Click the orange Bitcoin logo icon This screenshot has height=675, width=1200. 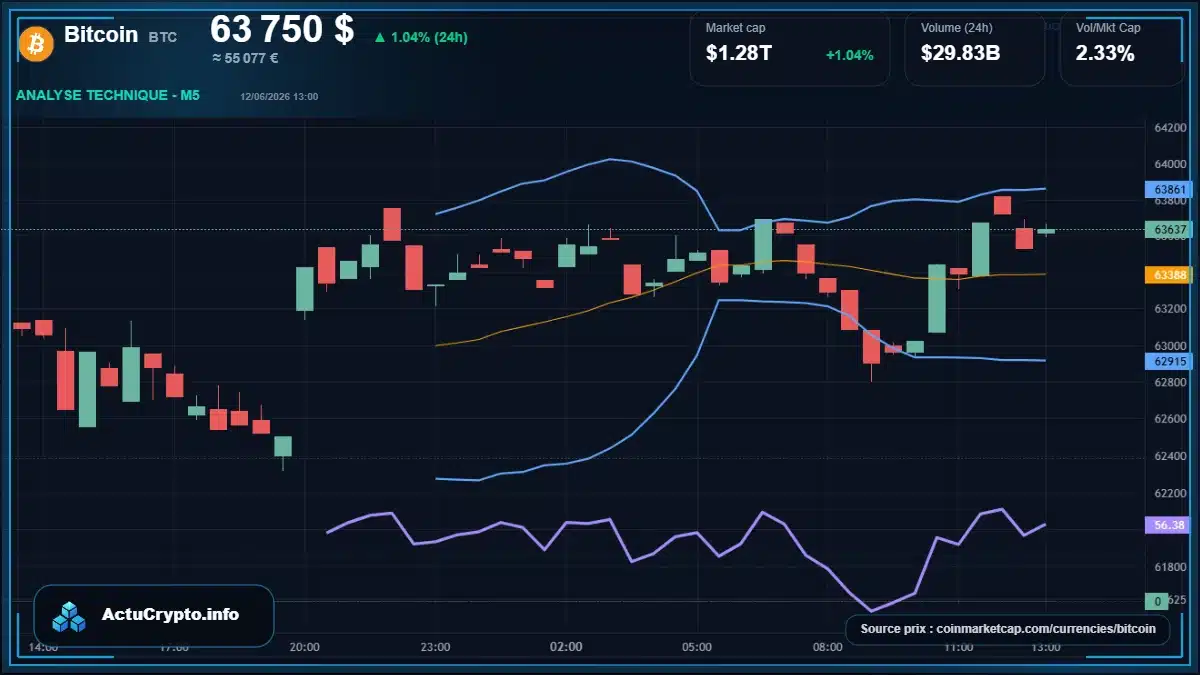coord(35,43)
